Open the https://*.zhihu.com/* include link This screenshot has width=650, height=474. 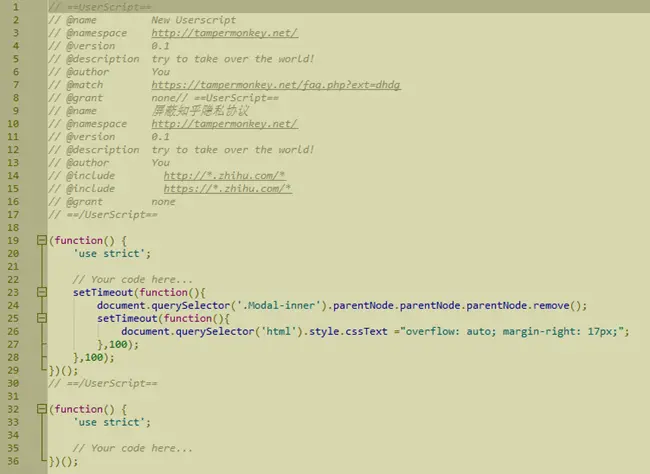[x=228, y=188]
